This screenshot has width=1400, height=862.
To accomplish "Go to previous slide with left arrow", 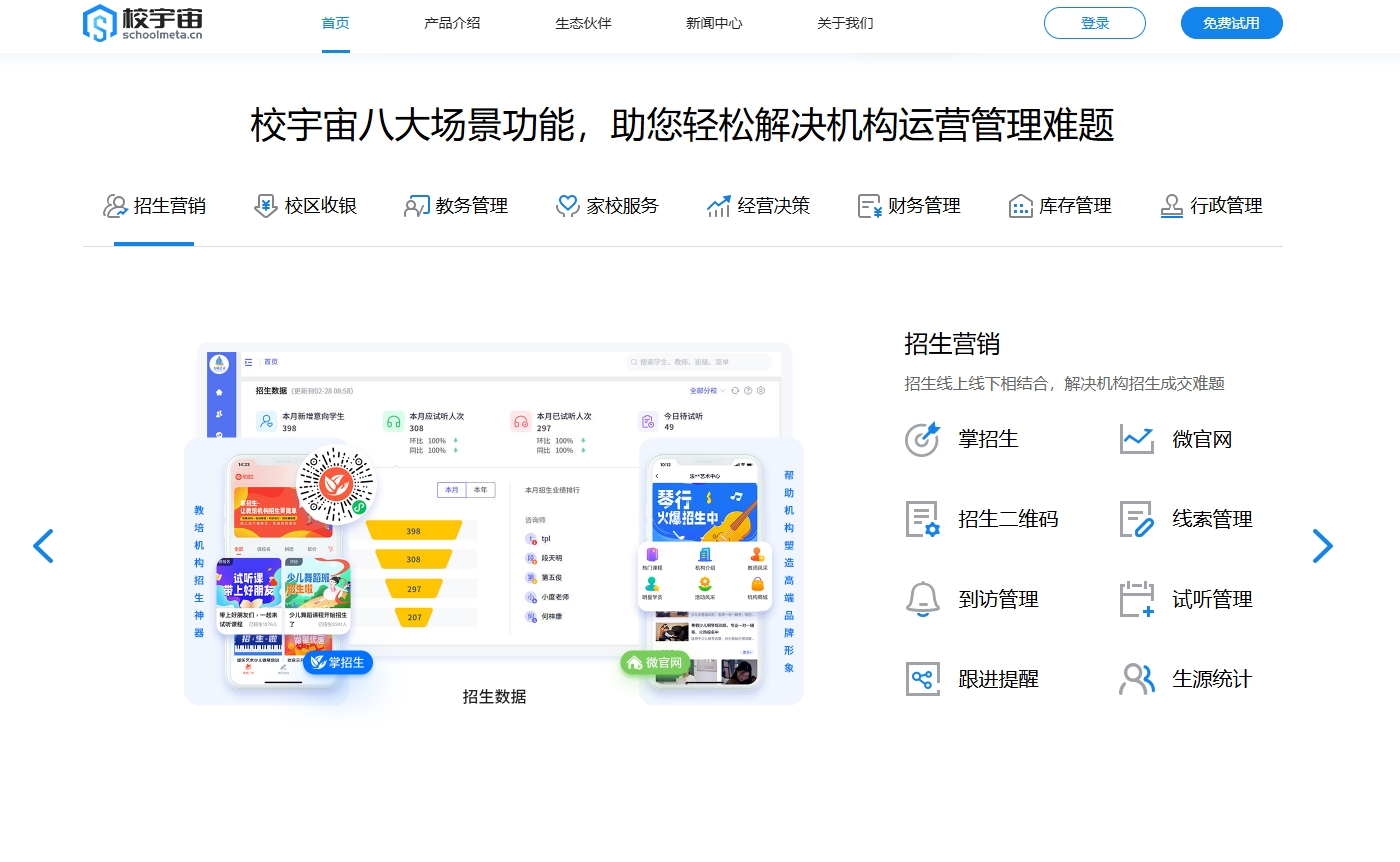I will [43, 546].
